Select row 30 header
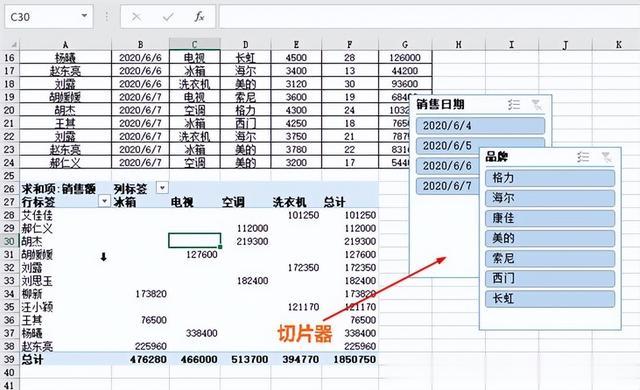The height and width of the screenshot is (390, 640). [9, 241]
